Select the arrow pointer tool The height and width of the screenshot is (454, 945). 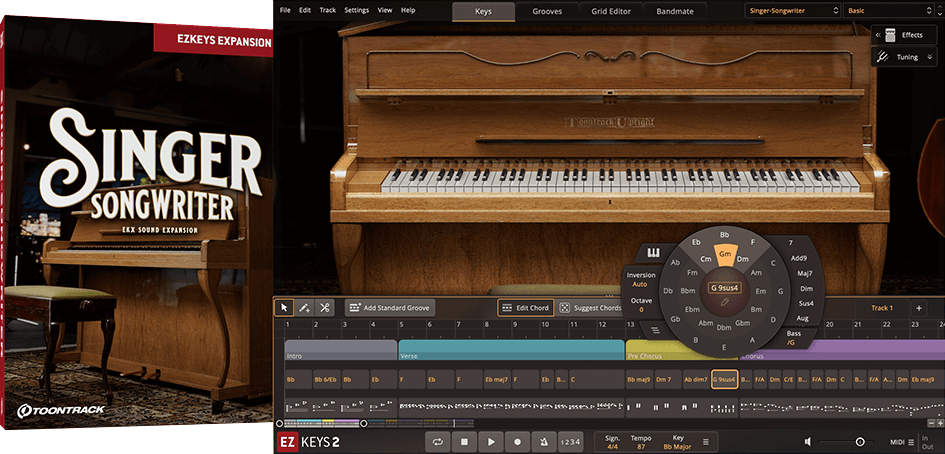(x=284, y=307)
